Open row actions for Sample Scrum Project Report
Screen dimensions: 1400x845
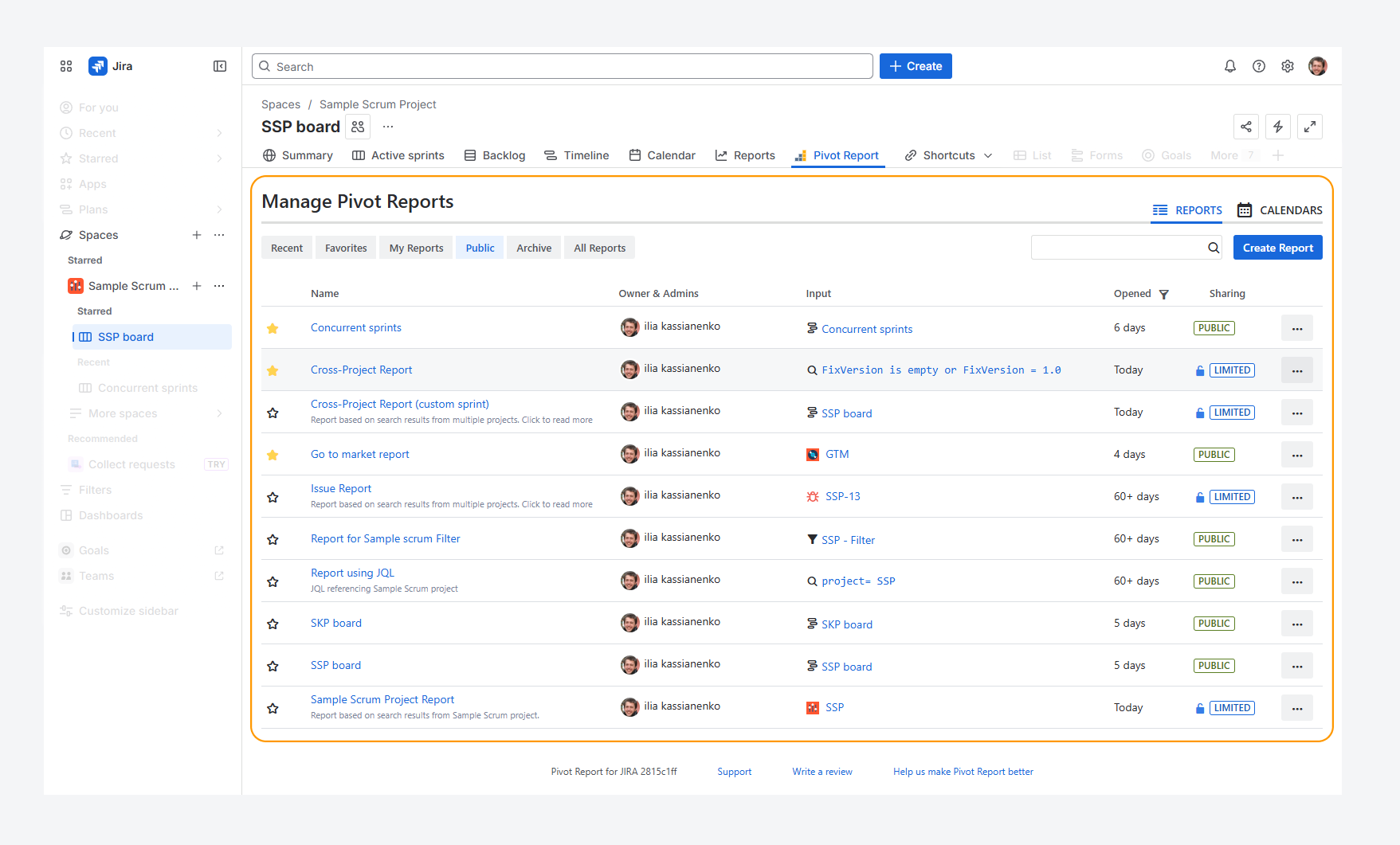(1297, 708)
